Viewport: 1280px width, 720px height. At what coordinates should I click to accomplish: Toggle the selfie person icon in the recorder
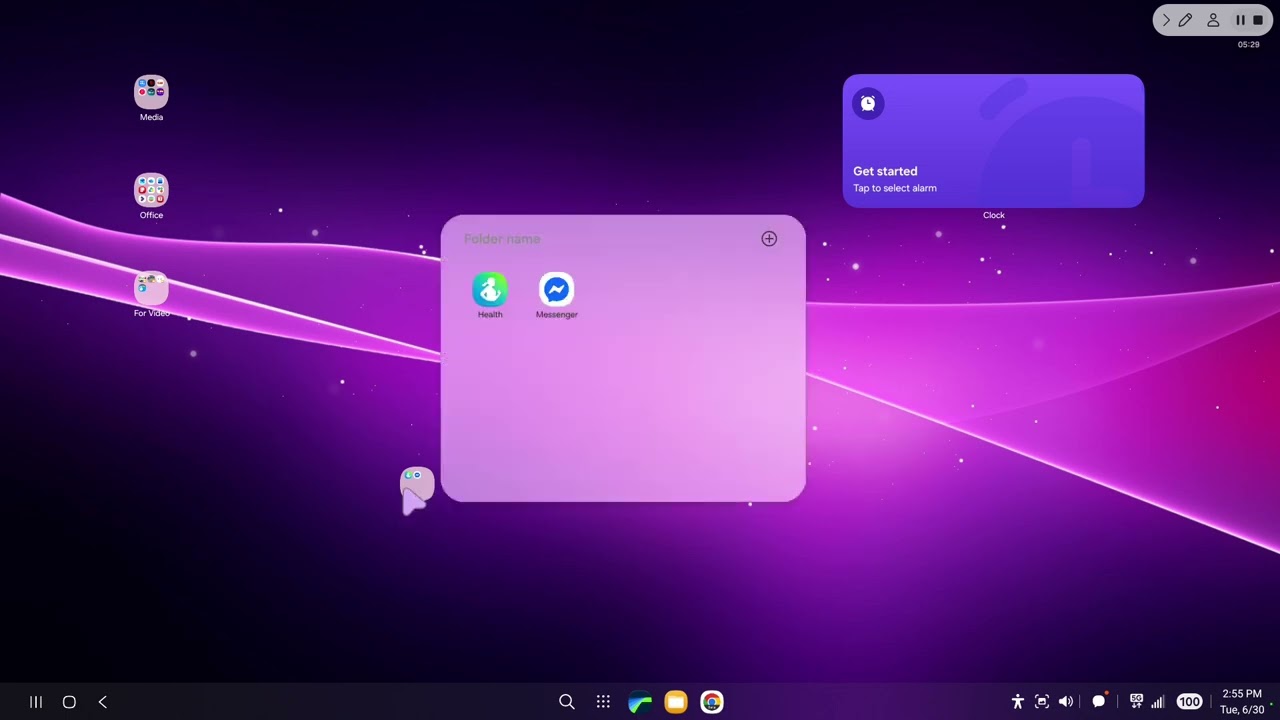[1213, 20]
